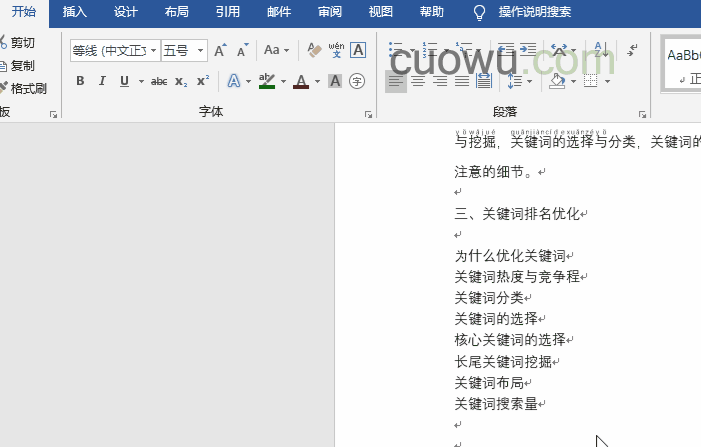This screenshot has width=701, height=447.
Task: Open the Asian layout (中文版式) tool
Action: point(559,50)
